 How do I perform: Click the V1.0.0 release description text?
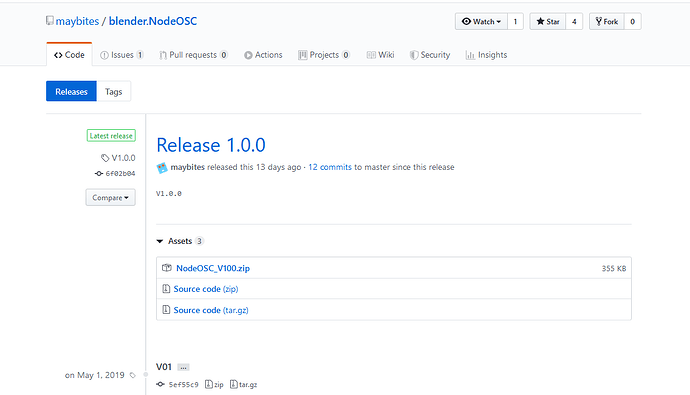pos(169,194)
